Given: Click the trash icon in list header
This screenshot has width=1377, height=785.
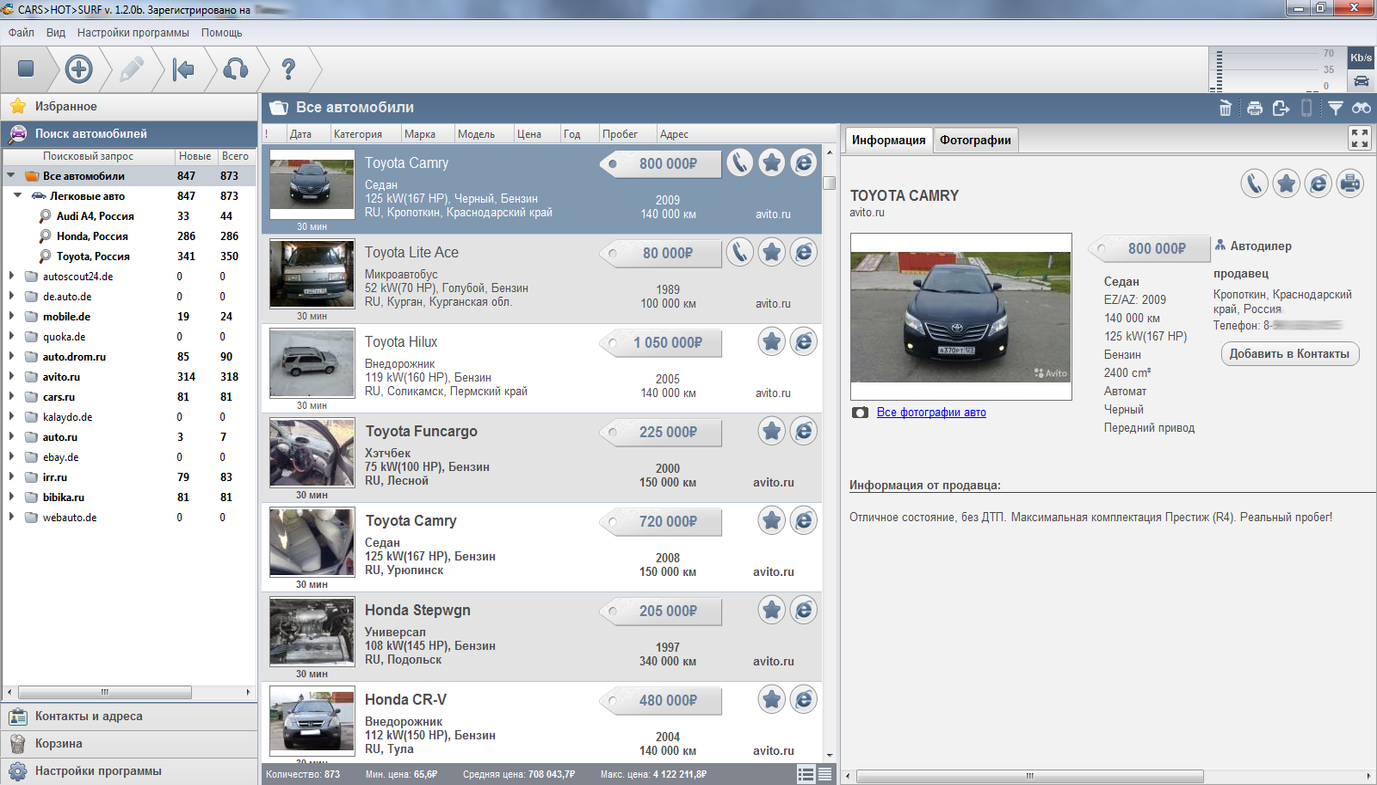Looking at the screenshot, I should [1225, 108].
